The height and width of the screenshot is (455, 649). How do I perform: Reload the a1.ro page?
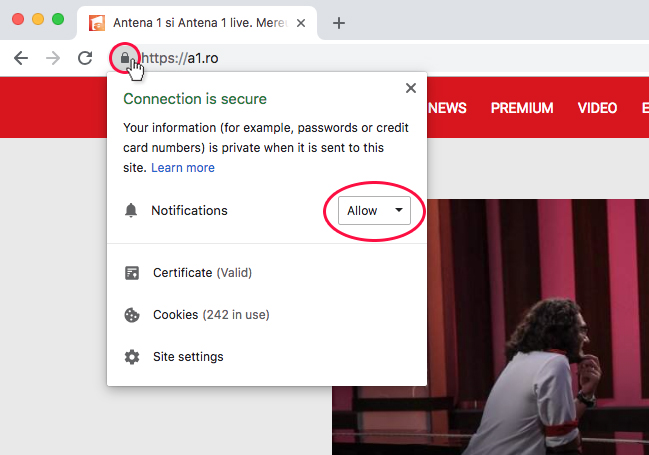pyautogui.click(x=85, y=58)
